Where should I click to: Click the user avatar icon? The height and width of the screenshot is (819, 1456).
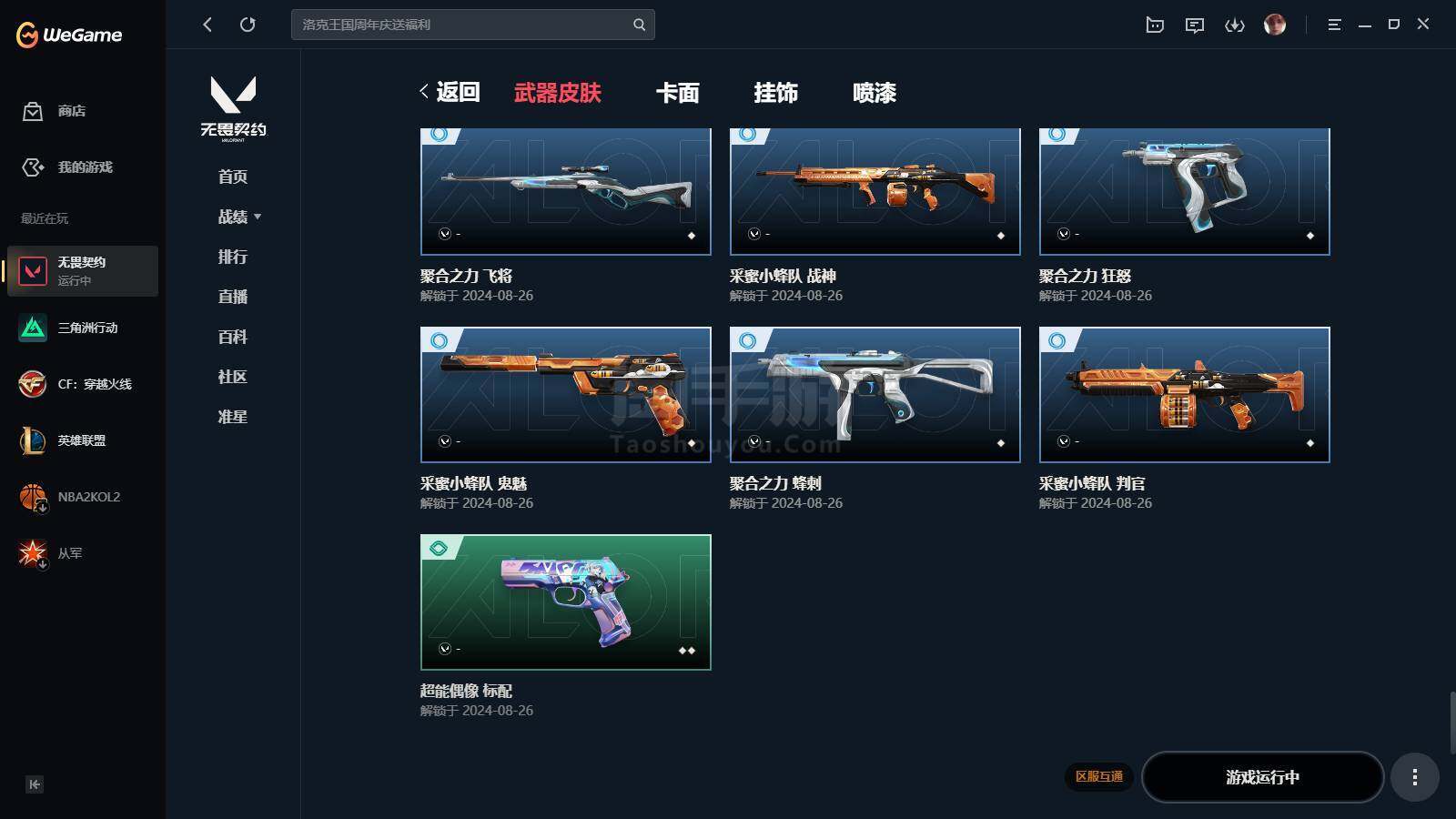click(x=1275, y=25)
